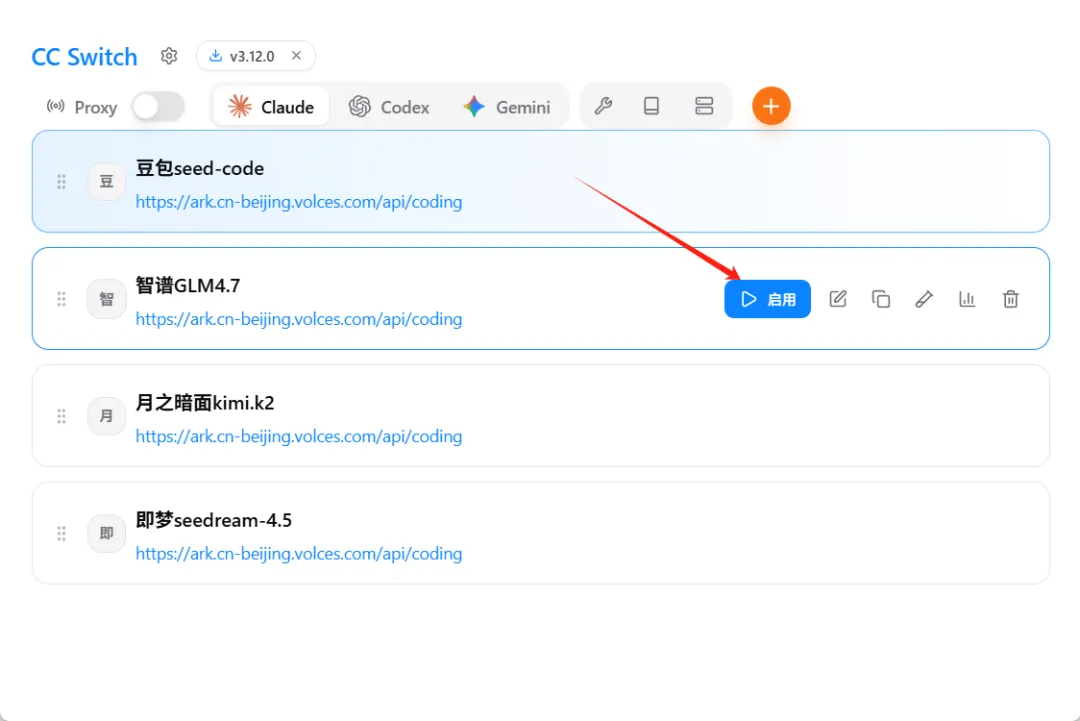Click the pencil icon for 智谱GLM4.7
Image resolution: width=1080 pixels, height=721 pixels.
click(924, 299)
